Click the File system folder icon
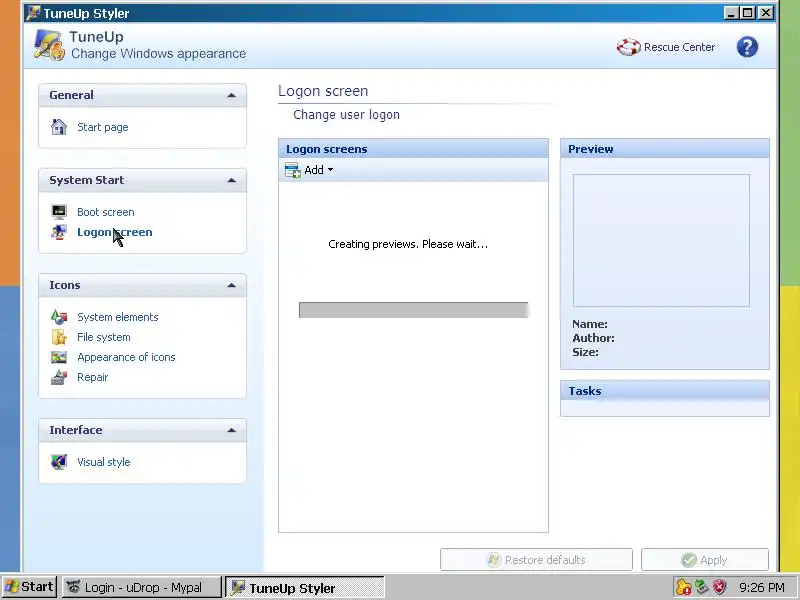 point(59,337)
